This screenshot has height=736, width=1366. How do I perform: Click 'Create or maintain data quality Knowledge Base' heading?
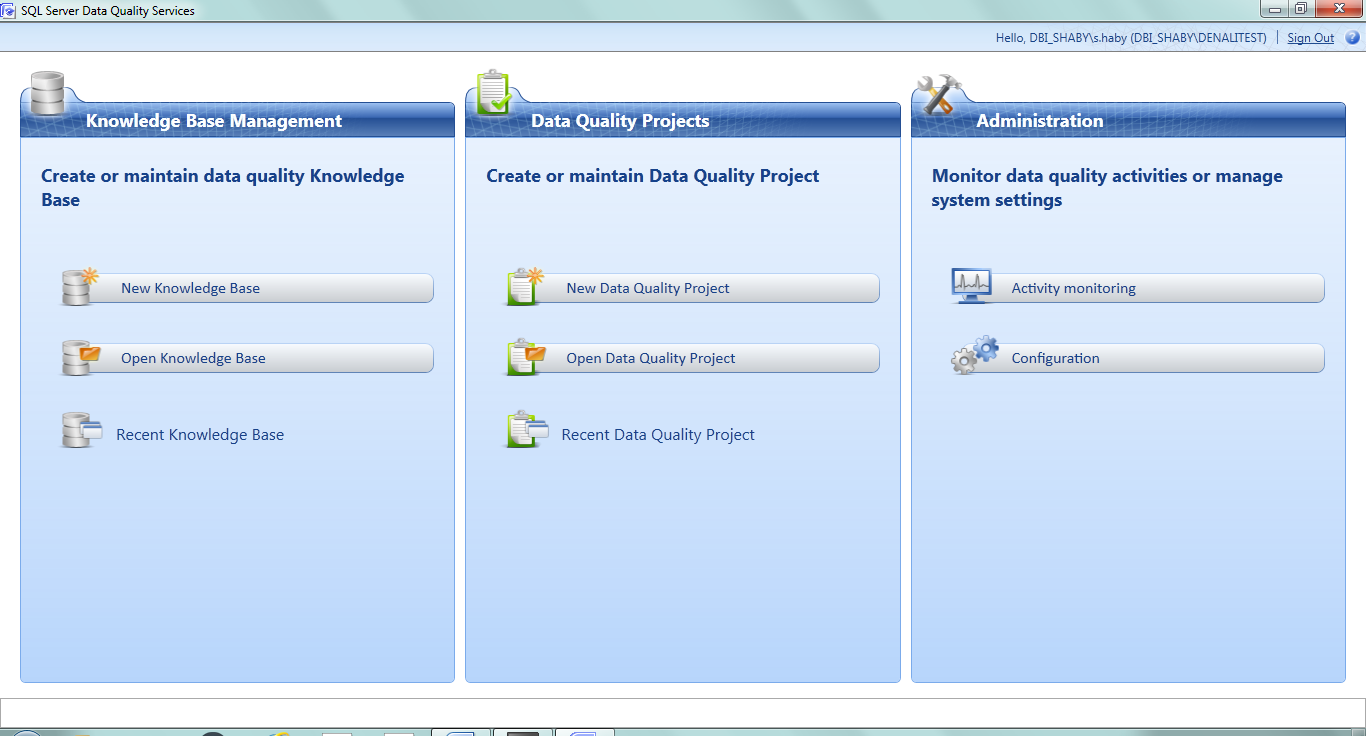(223, 188)
